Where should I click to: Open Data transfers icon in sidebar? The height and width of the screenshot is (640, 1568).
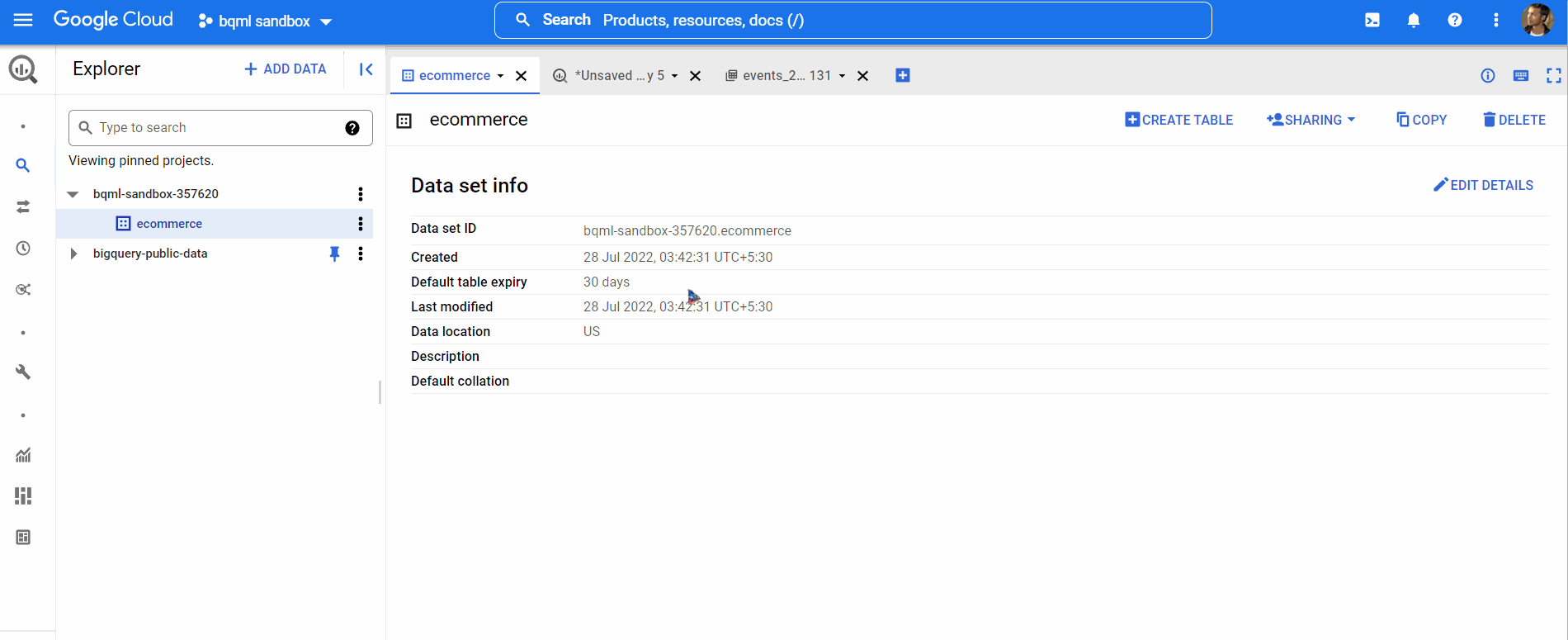coord(23,206)
